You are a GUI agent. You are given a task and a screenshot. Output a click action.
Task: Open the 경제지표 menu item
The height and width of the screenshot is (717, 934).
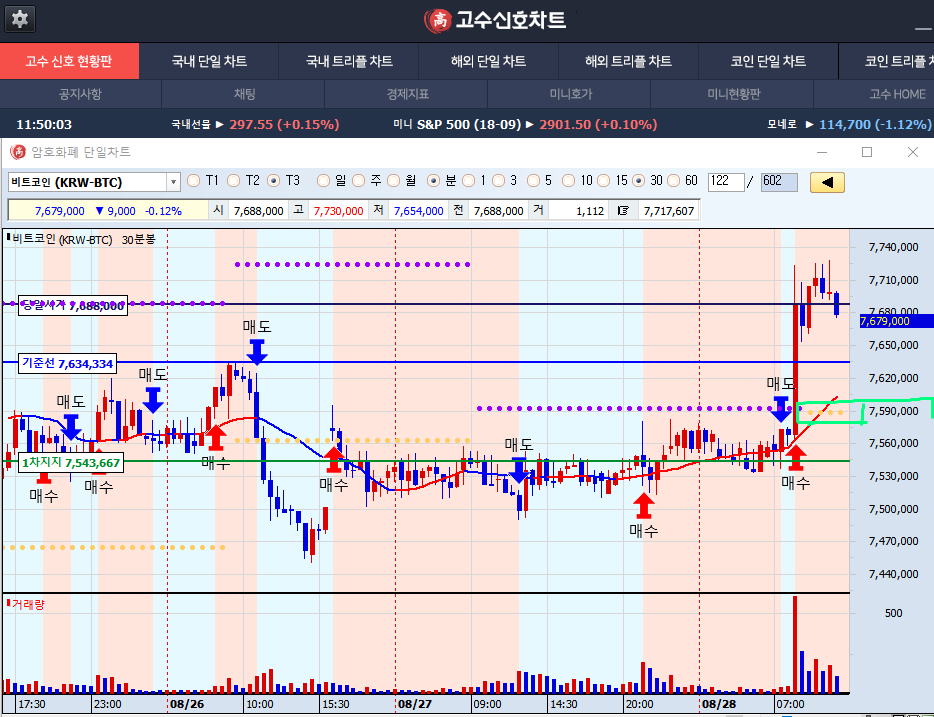click(407, 94)
